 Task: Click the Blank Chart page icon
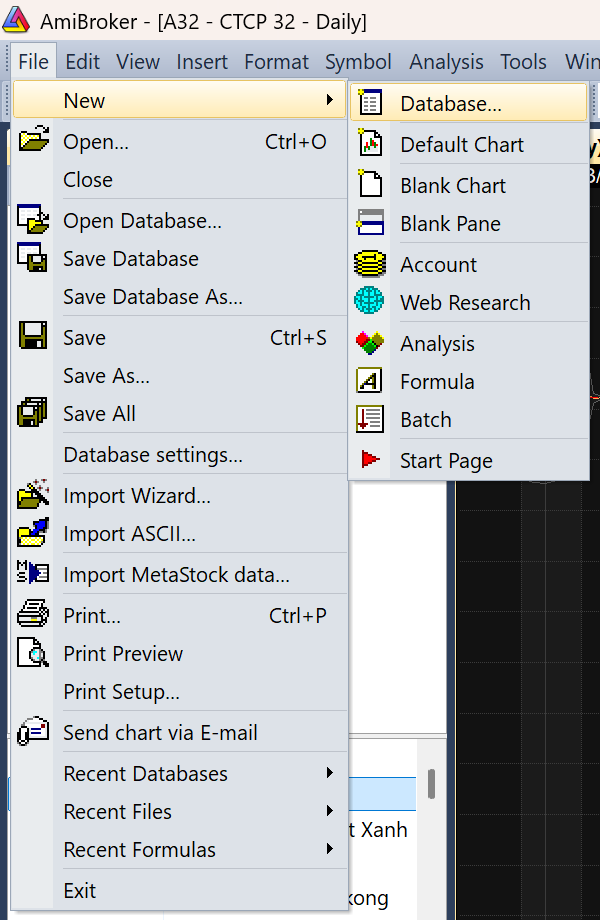[x=370, y=184]
